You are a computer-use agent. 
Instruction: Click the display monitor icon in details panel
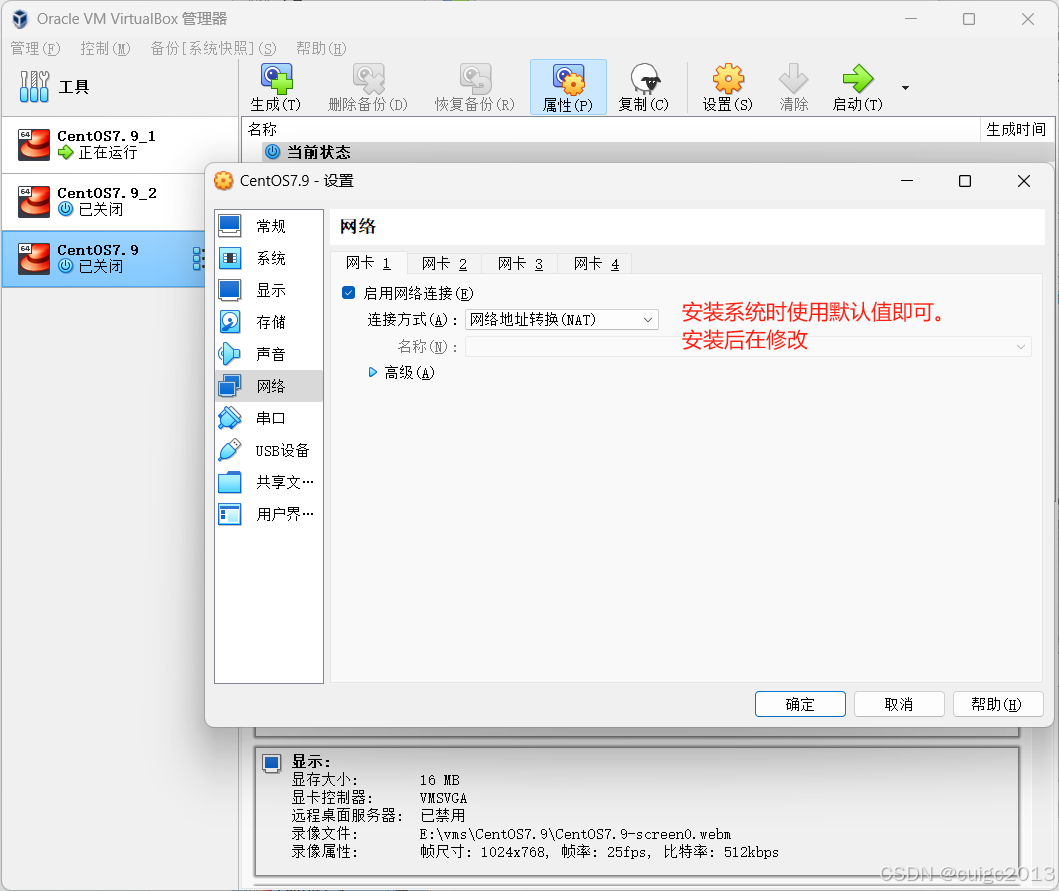(x=272, y=763)
